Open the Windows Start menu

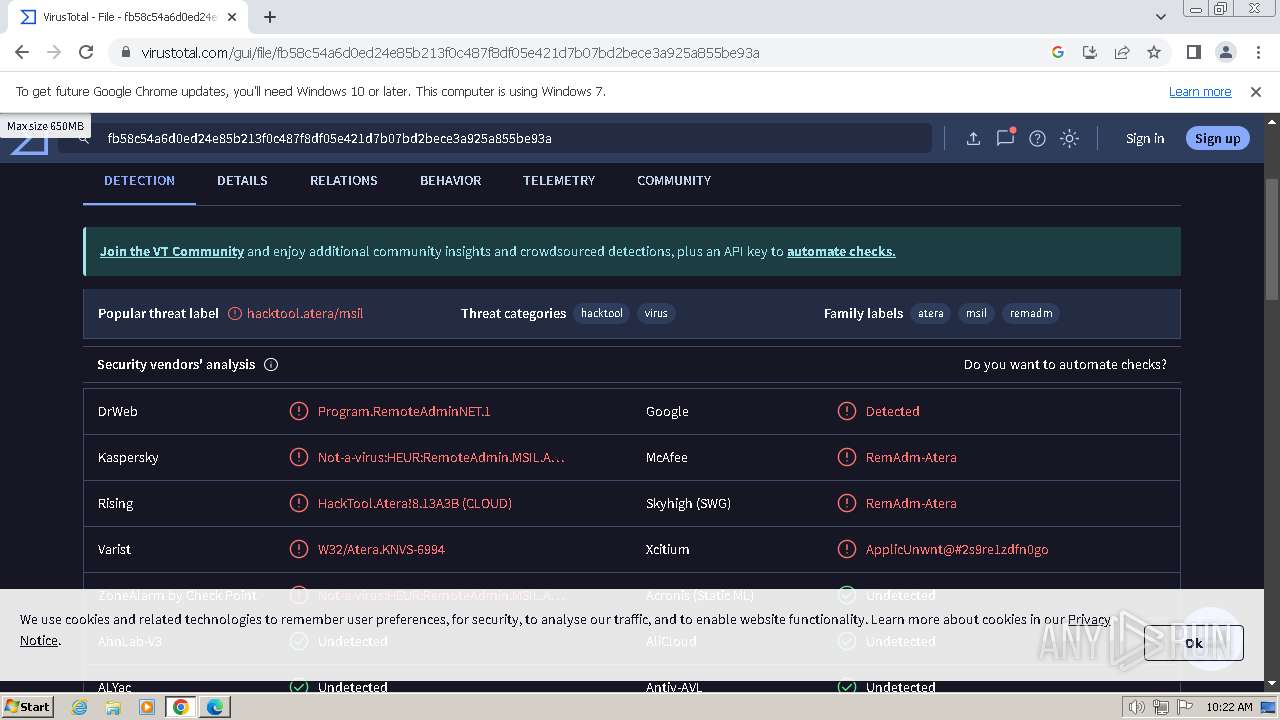tap(28, 707)
